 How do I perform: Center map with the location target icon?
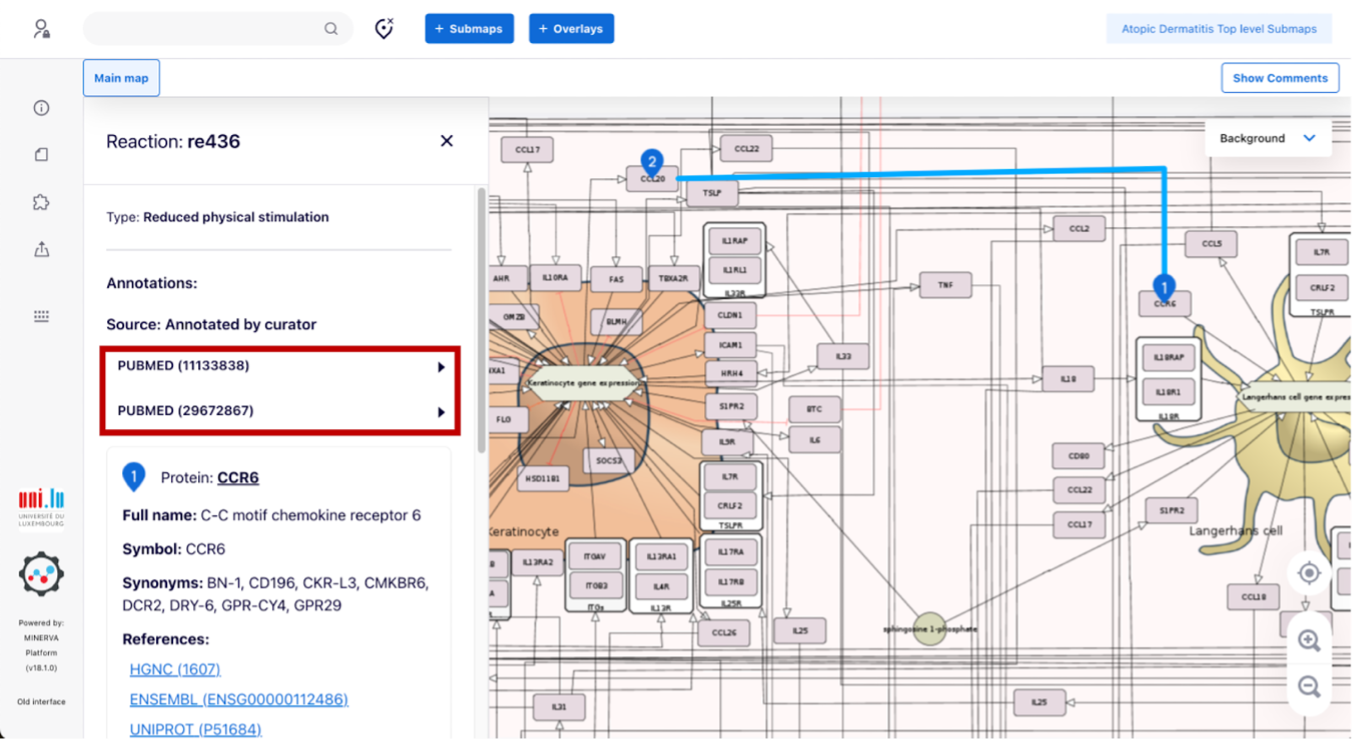click(x=1308, y=574)
